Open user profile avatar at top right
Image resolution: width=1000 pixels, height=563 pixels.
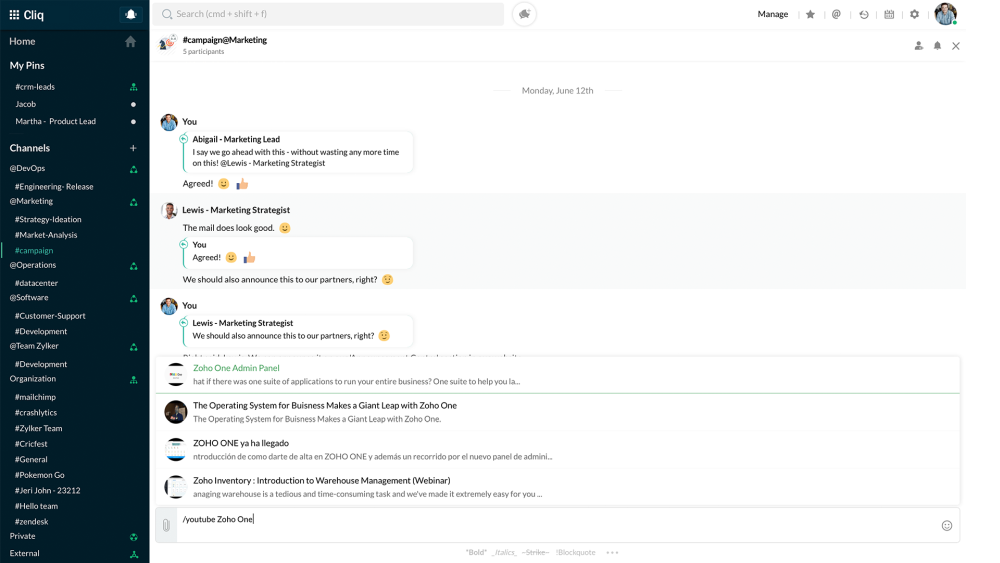pos(945,14)
